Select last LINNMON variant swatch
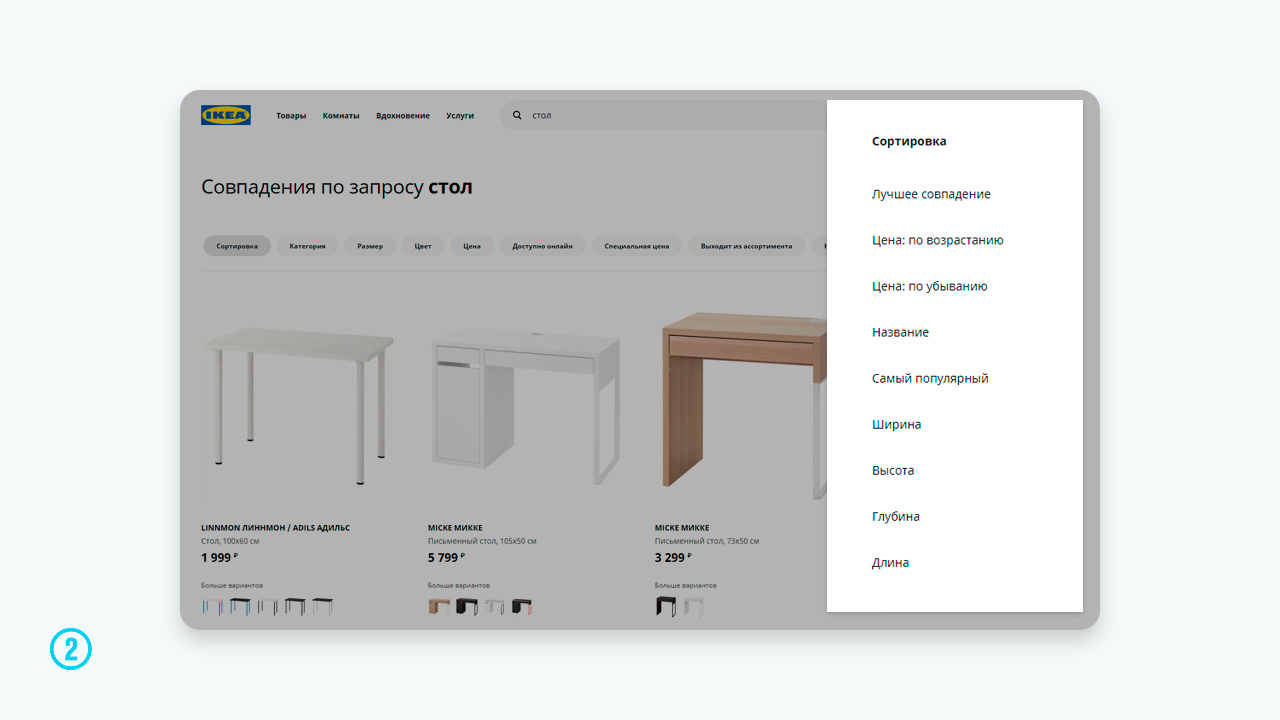The image size is (1280, 720). (x=322, y=606)
